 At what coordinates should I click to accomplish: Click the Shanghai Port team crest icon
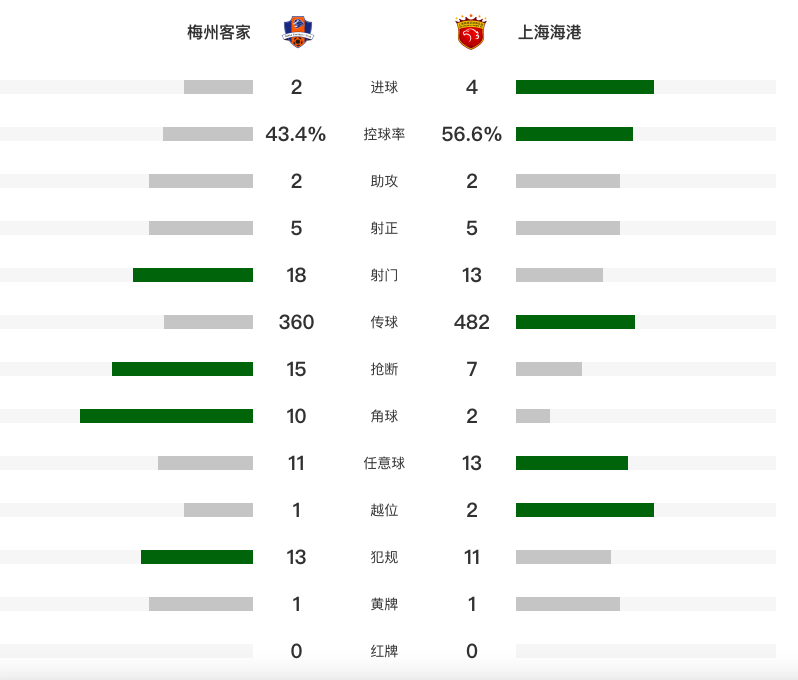click(x=471, y=32)
